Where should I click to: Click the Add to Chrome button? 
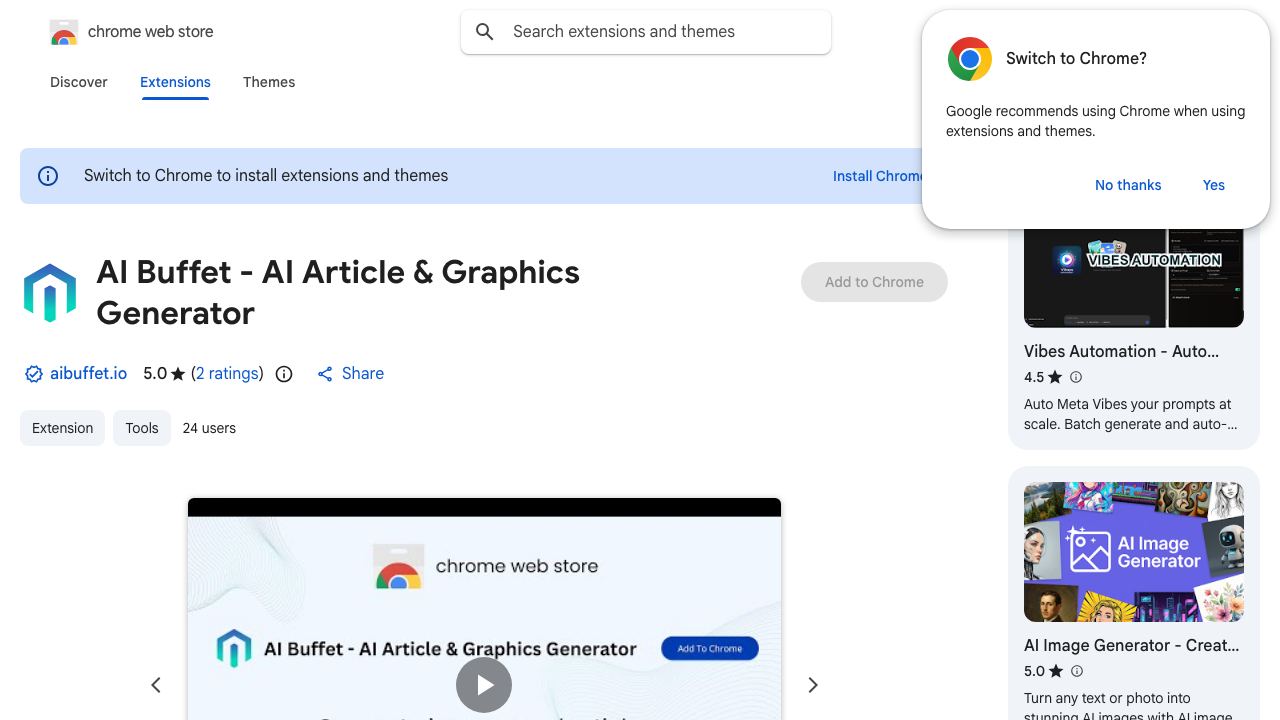874,282
